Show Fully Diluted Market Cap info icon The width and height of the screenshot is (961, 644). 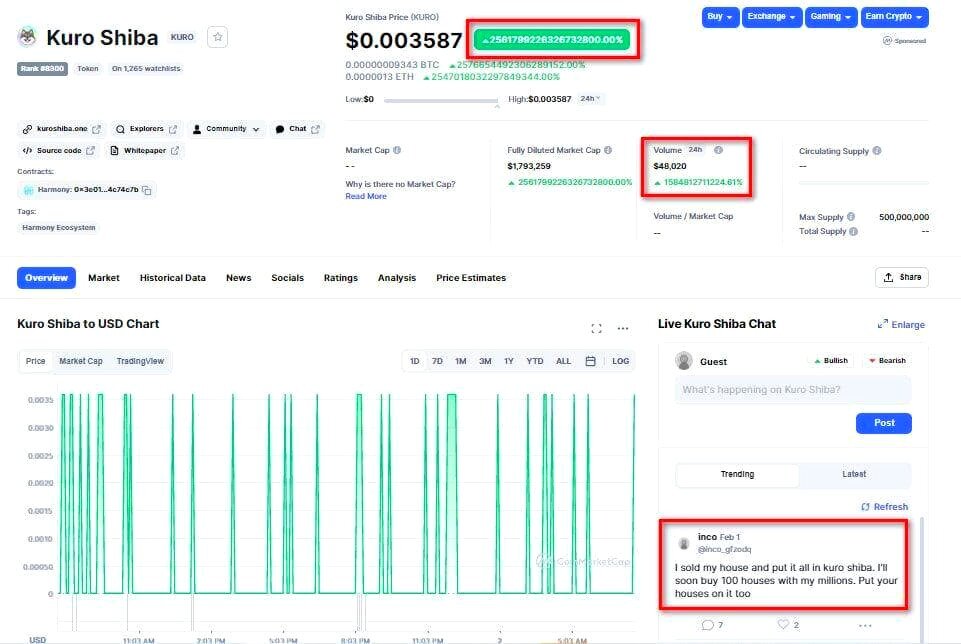(x=608, y=150)
